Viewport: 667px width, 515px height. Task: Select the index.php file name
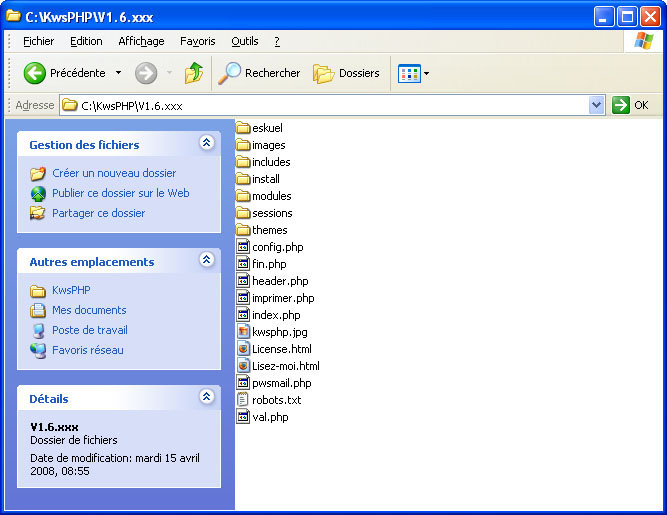(x=276, y=315)
